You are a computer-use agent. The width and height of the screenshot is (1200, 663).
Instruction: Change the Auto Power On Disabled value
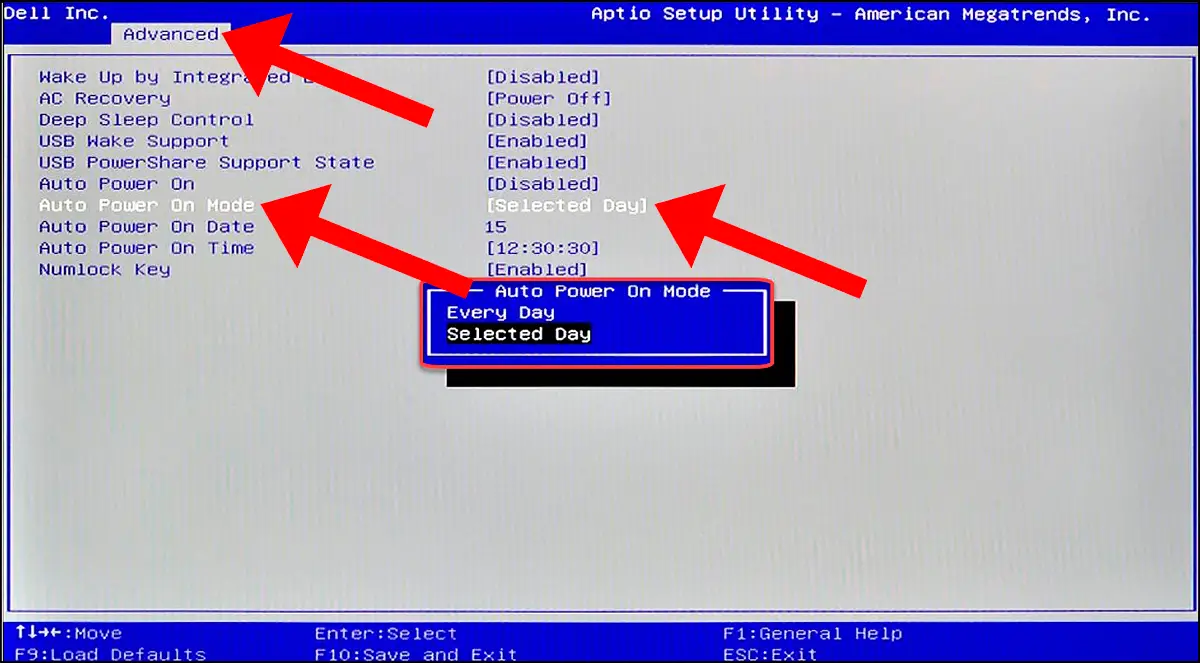tap(543, 184)
